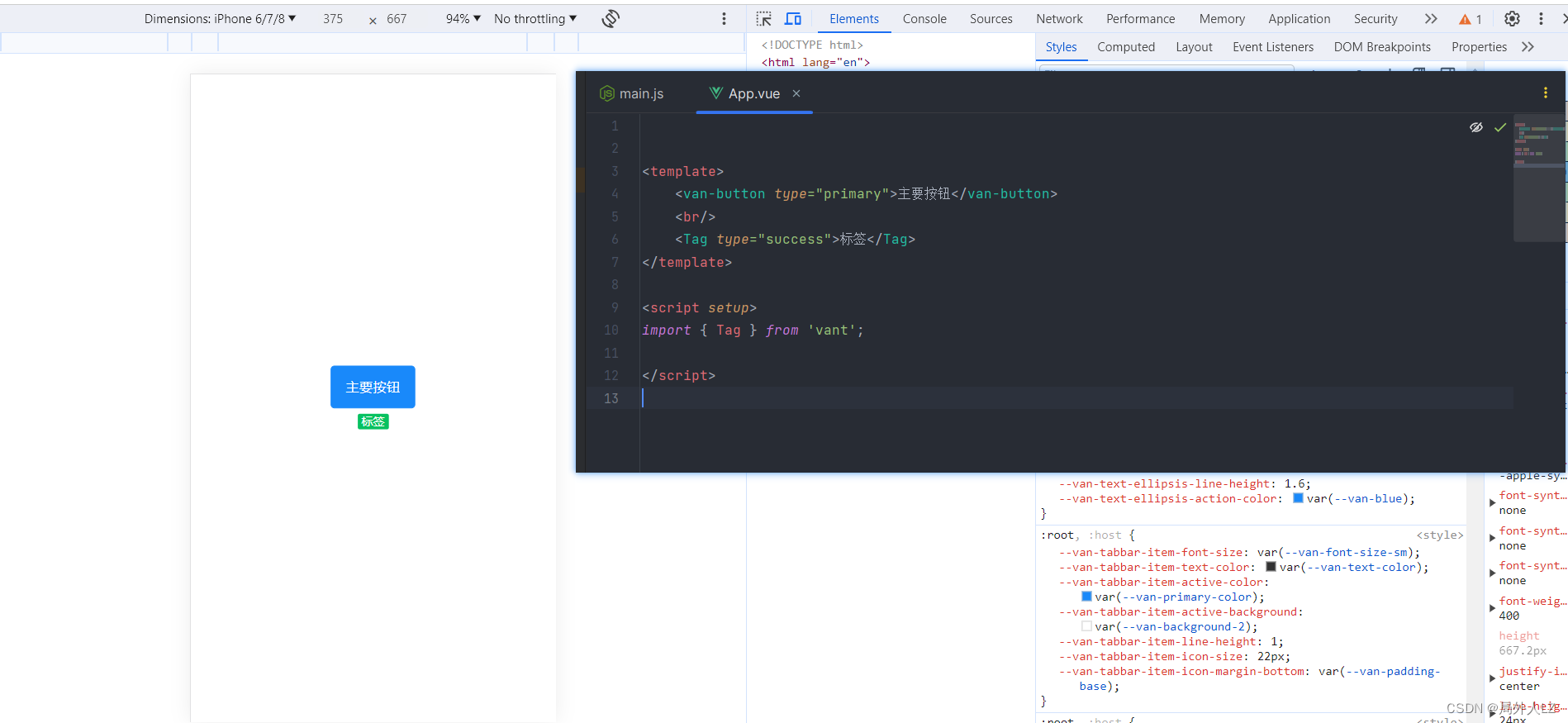Rotate the device viewport orientation

coord(611,18)
